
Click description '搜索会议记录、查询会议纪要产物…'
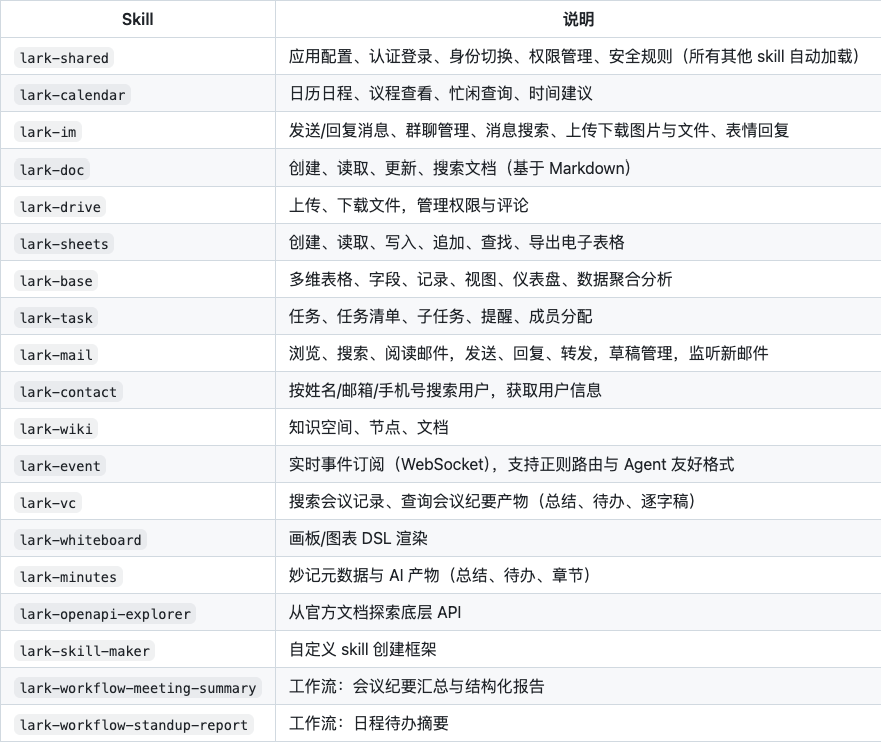click(493, 501)
